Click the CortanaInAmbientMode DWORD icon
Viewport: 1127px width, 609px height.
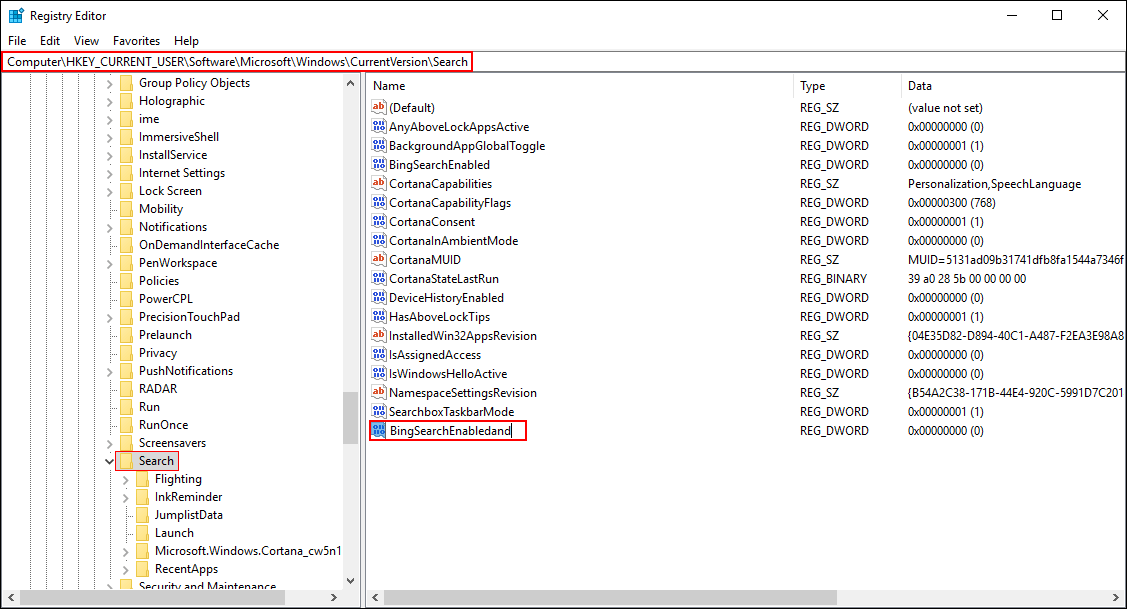pos(379,241)
